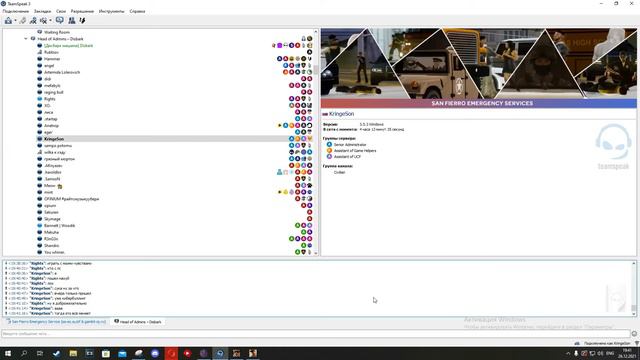Open Steam from the taskbar

click(56, 353)
